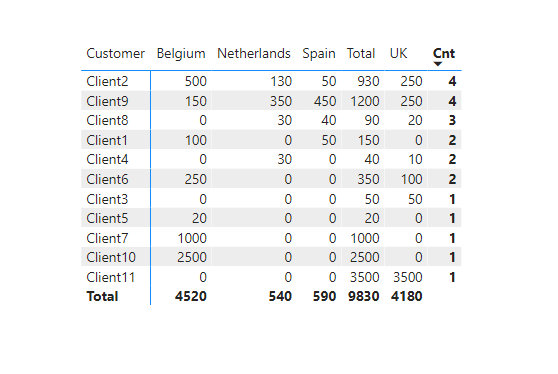This screenshot has height=374, width=558.
Task: Select Netherlands value 350 for Client9
Action: point(281,101)
